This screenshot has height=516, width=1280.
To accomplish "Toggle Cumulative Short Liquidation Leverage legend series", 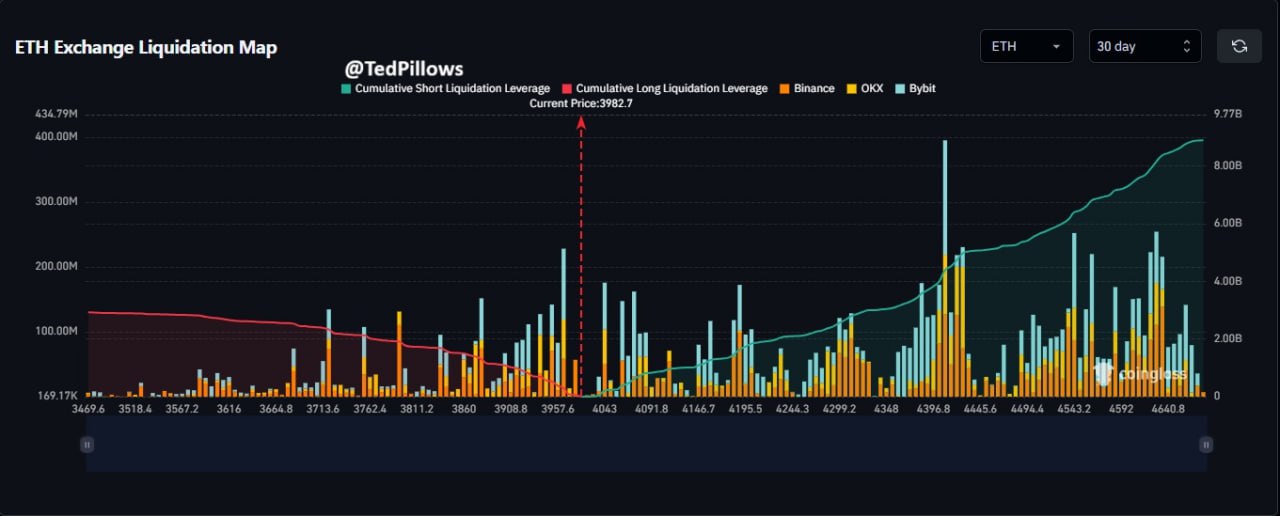I will tap(445, 89).
